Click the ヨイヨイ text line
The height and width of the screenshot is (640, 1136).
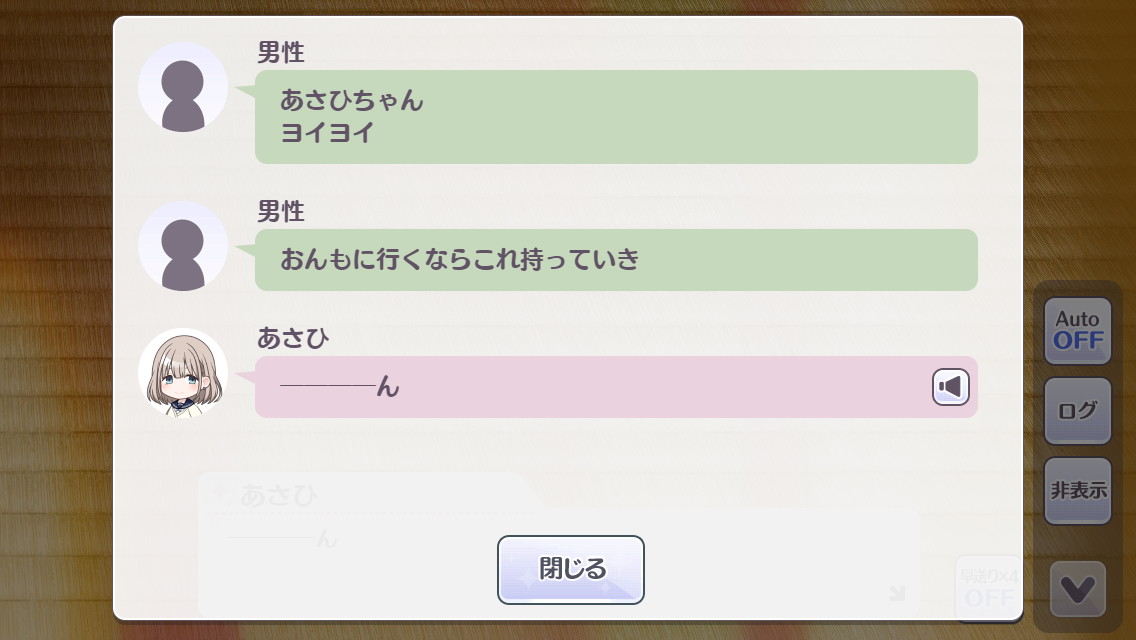327,132
